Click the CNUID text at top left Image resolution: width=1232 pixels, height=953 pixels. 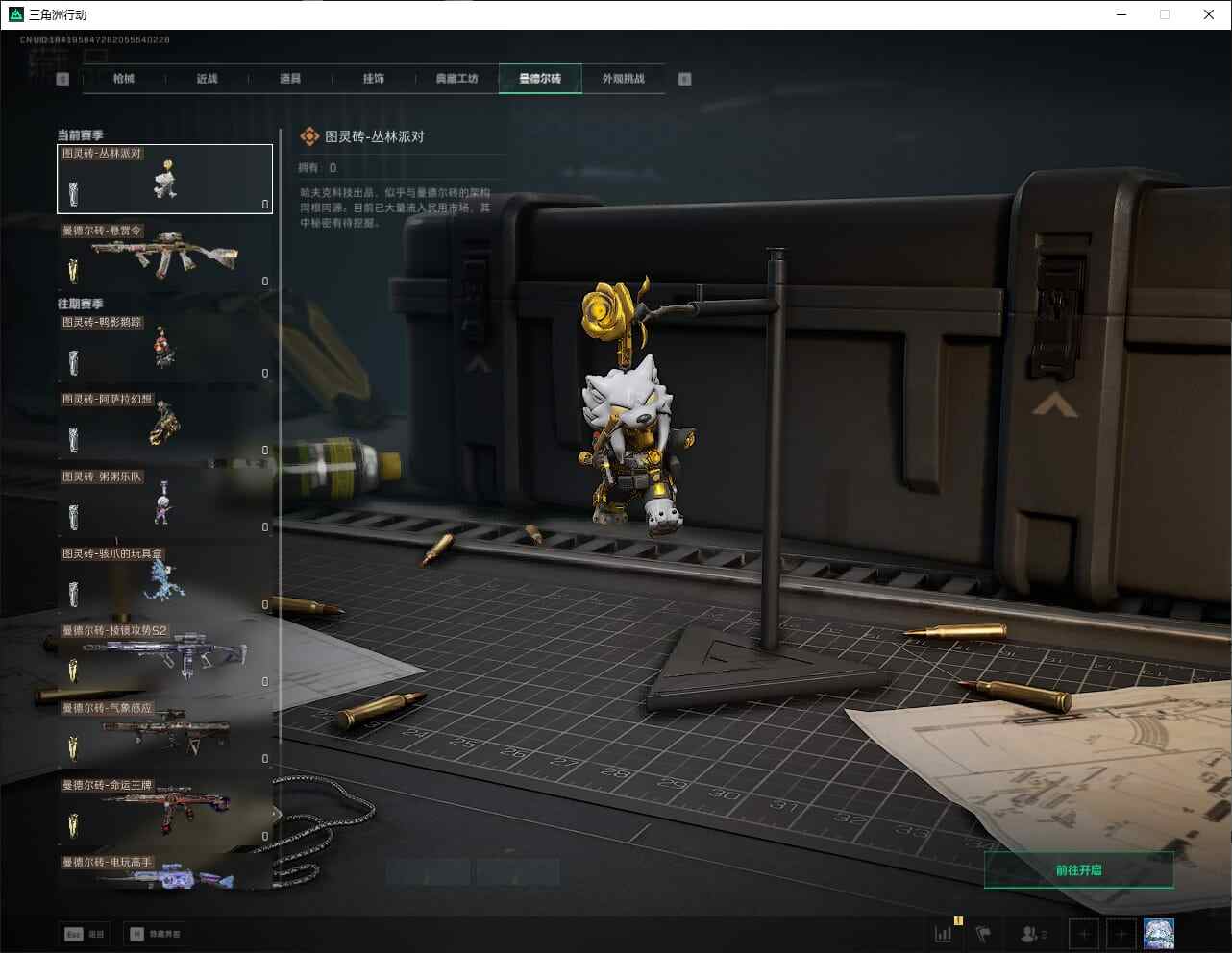pyautogui.click(x=95, y=40)
